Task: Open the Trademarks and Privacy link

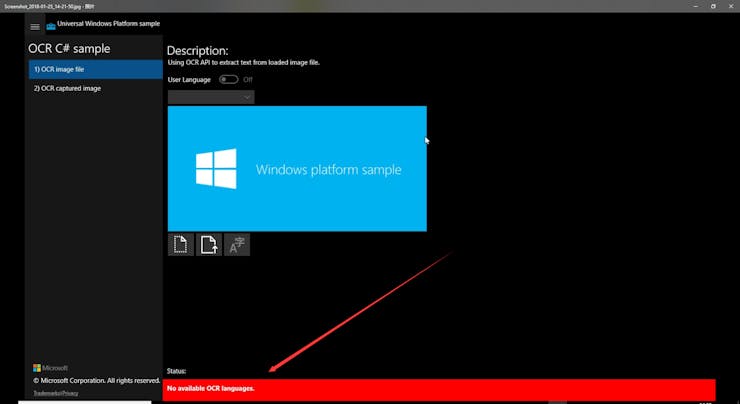Action: coord(56,393)
